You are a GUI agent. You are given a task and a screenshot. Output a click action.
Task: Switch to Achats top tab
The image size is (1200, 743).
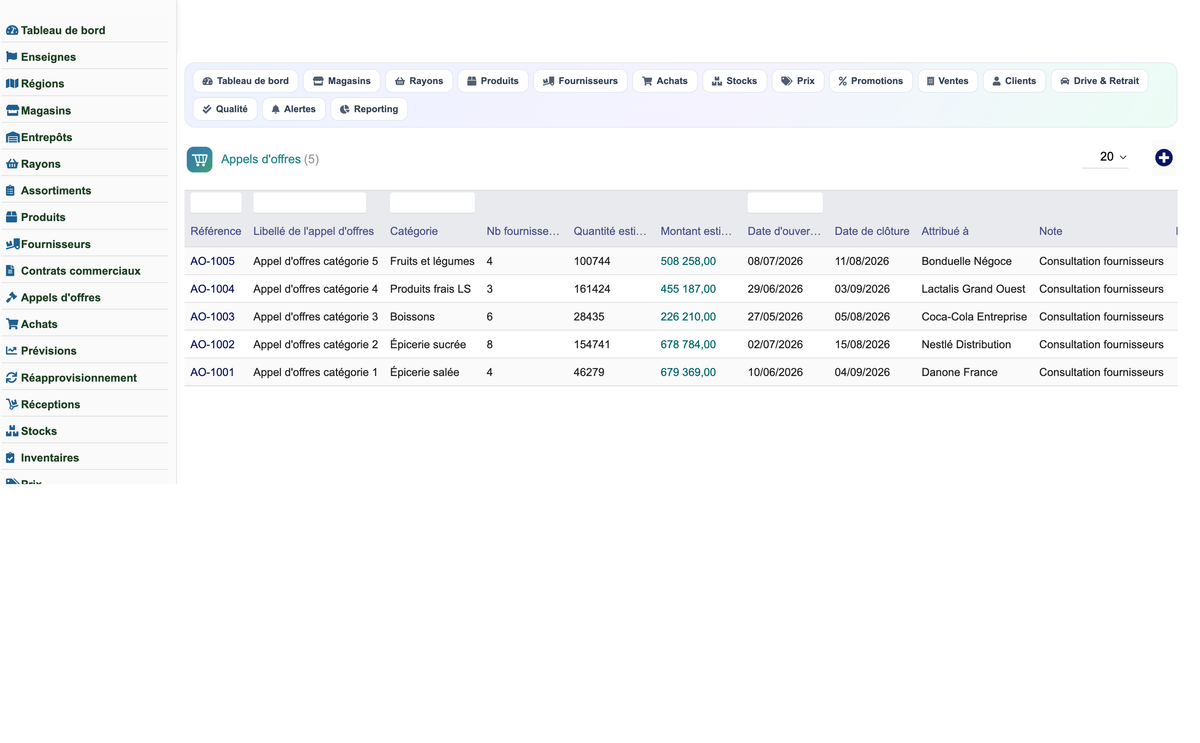[665, 81]
